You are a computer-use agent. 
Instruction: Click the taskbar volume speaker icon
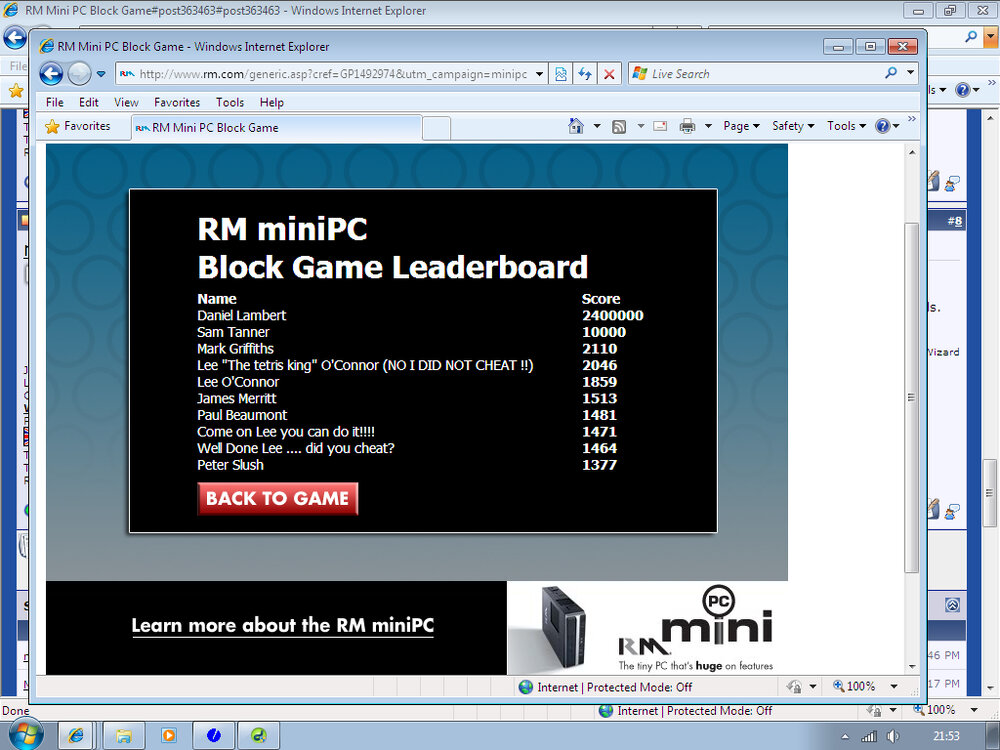coord(893,737)
